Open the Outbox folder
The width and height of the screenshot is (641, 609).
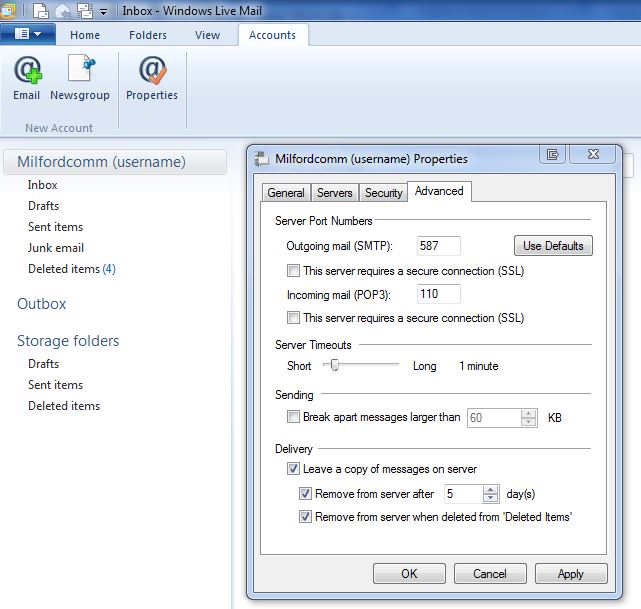pyautogui.click(x=42, y=304)
